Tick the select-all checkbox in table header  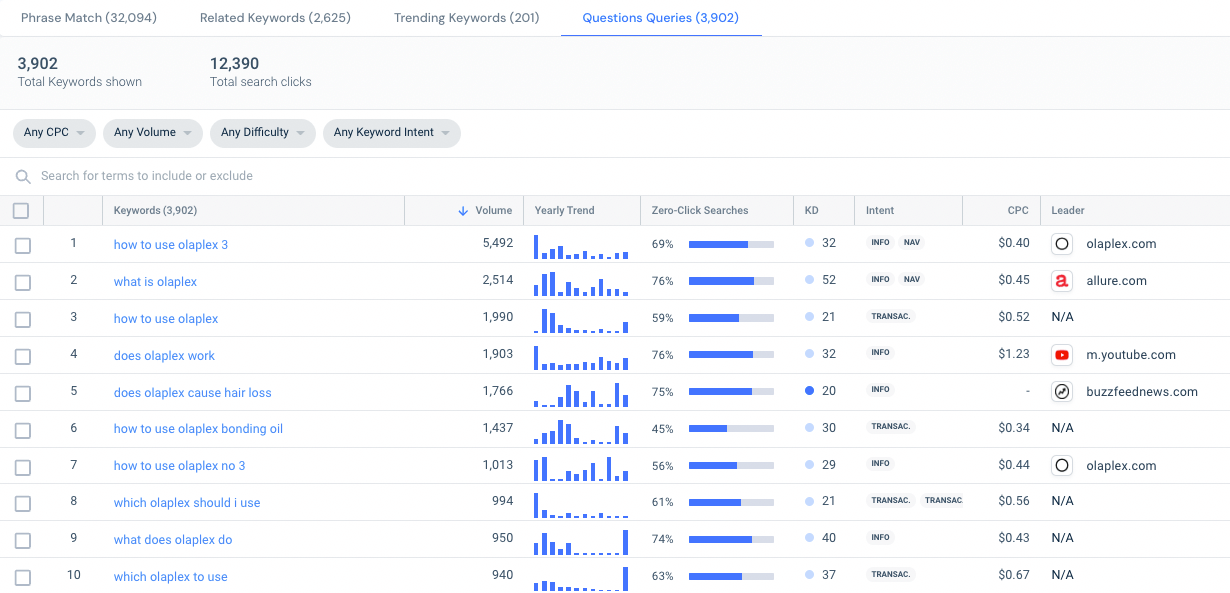pos(21,211)
